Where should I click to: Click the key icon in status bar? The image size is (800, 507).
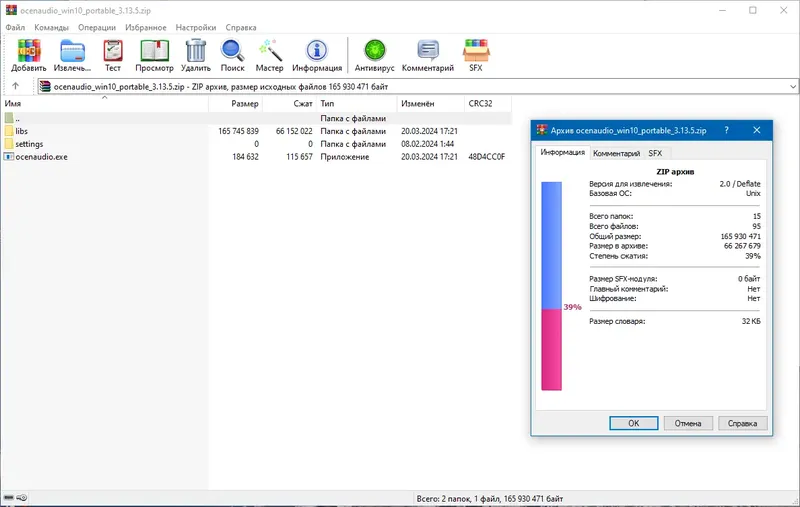[x=22, y=498]
